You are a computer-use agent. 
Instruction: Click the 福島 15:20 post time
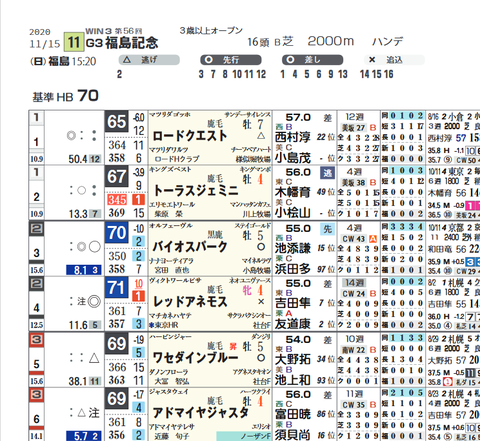pos(72,61)
